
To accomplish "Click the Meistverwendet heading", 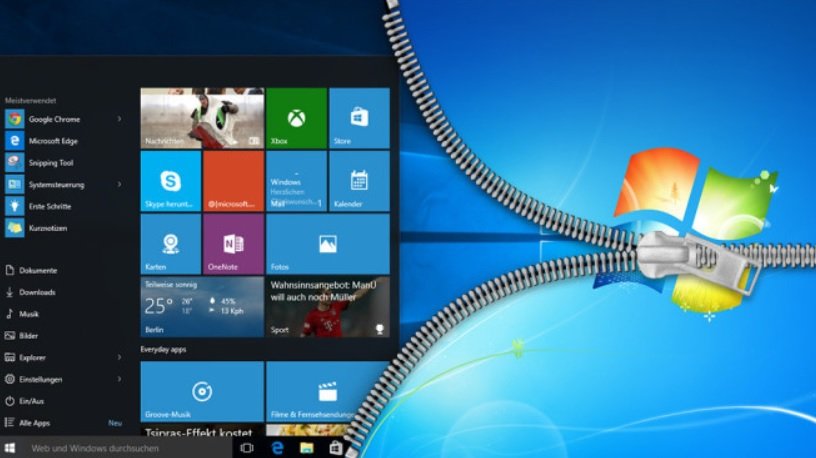I will click(31, 100).
